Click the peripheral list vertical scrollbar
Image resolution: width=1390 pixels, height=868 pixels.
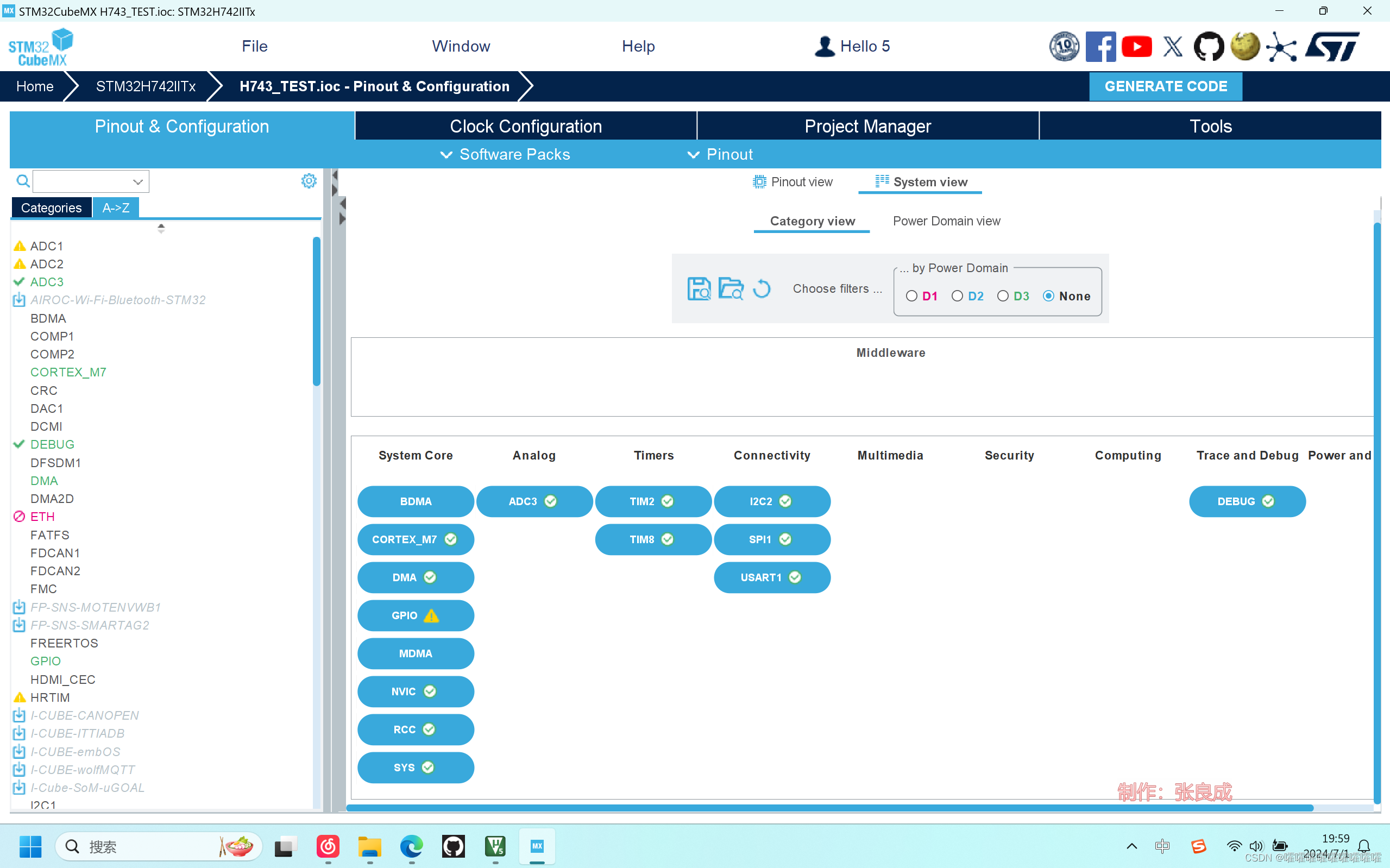[x=316, y=312]
